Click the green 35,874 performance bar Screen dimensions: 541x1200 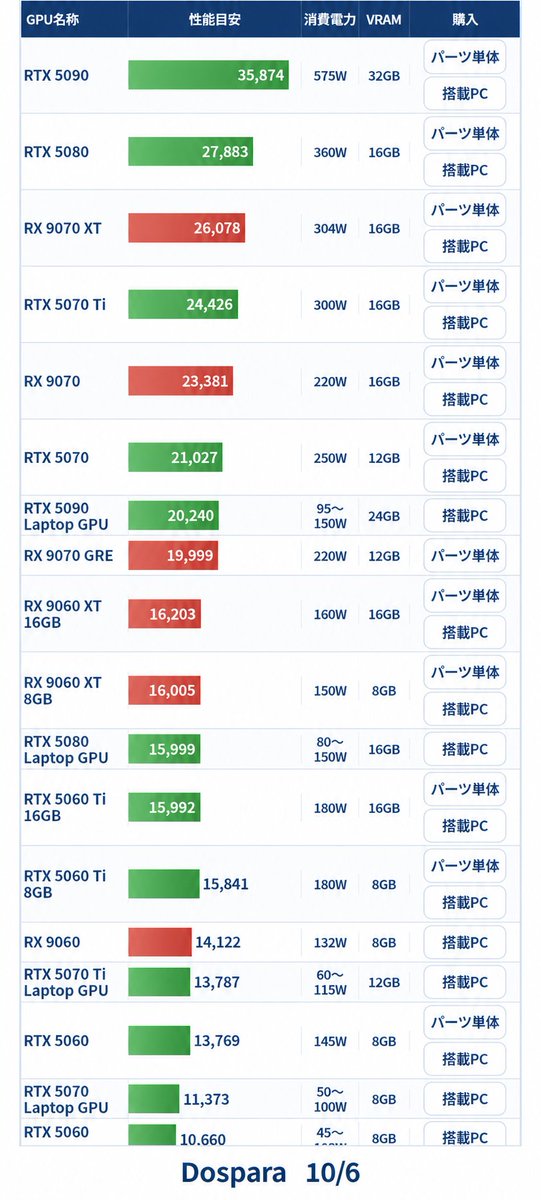point(208,75)
